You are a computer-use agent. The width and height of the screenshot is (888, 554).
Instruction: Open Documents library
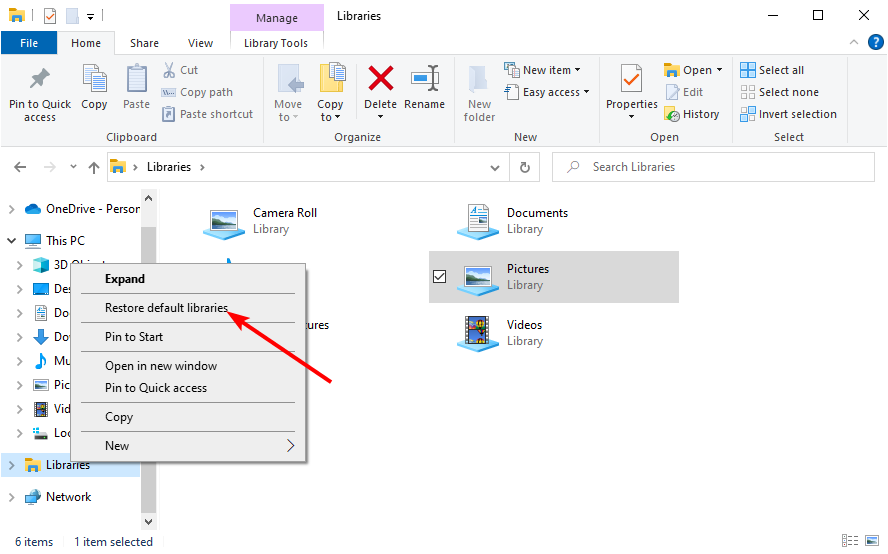513,221
